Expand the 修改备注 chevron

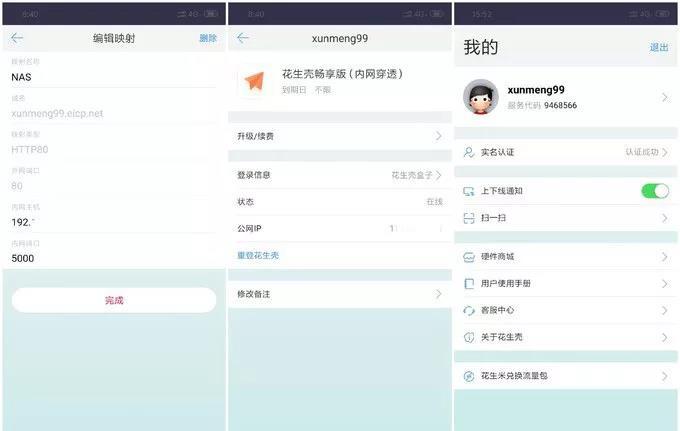pyautogui.click(x=438, y=294)
